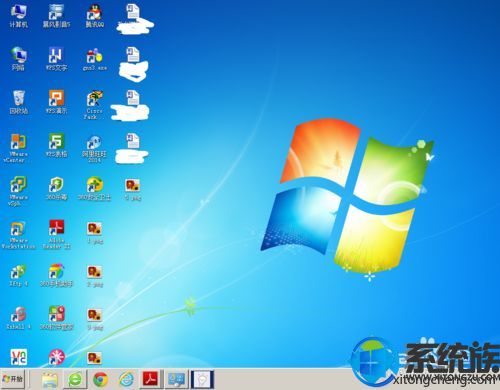The height and width of the screenshot is (390, 500).
Task: Select the 360 Software Manager colorful shortcut
Action: click(x=56, y=318)
